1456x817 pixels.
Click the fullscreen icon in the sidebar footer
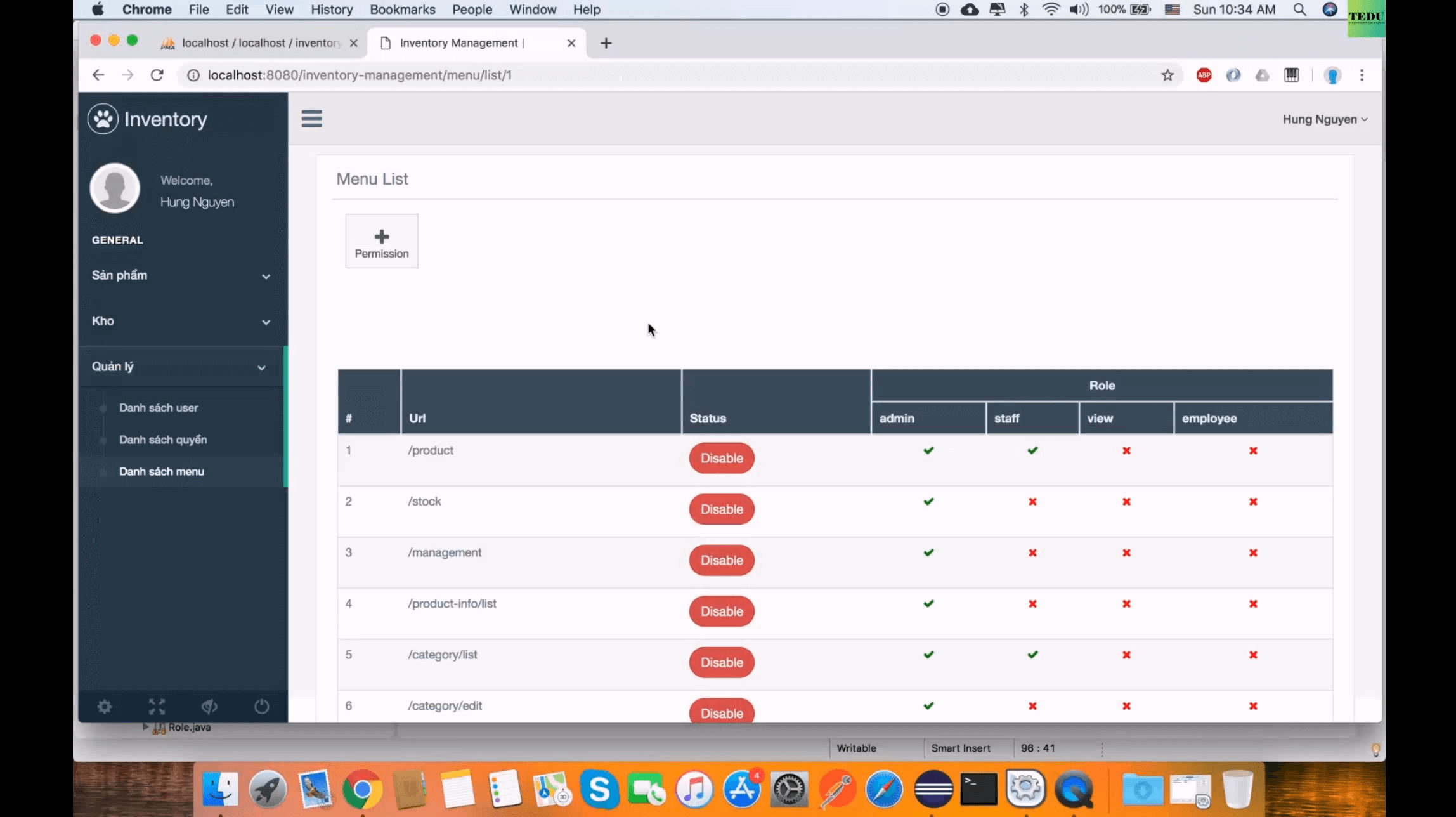point(157,707)
